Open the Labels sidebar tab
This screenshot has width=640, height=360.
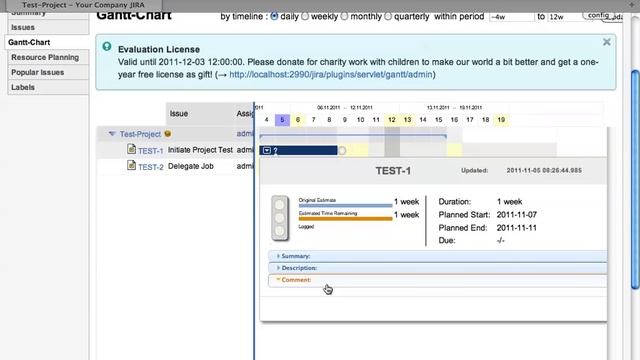pyautogui.click(x=48, y=87)
